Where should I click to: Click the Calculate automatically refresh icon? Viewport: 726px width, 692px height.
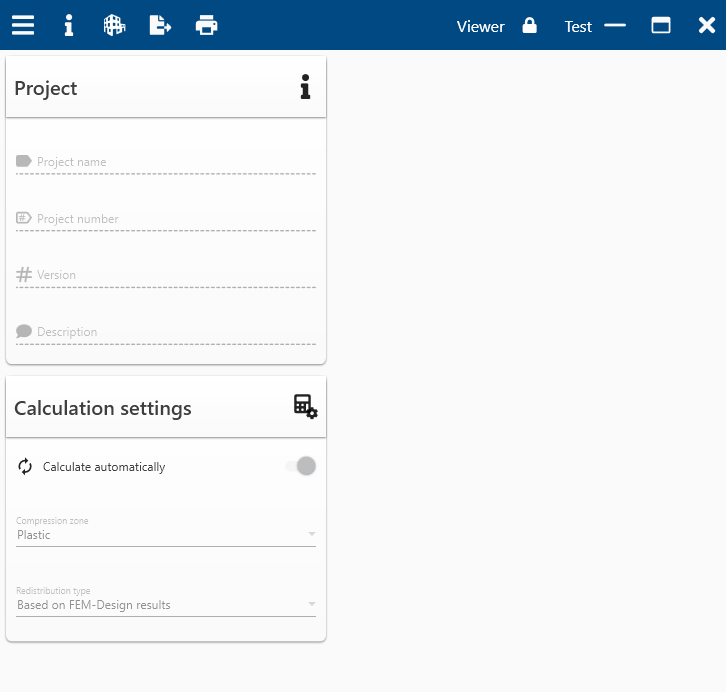pyautogui.click(x=25, y=466)
